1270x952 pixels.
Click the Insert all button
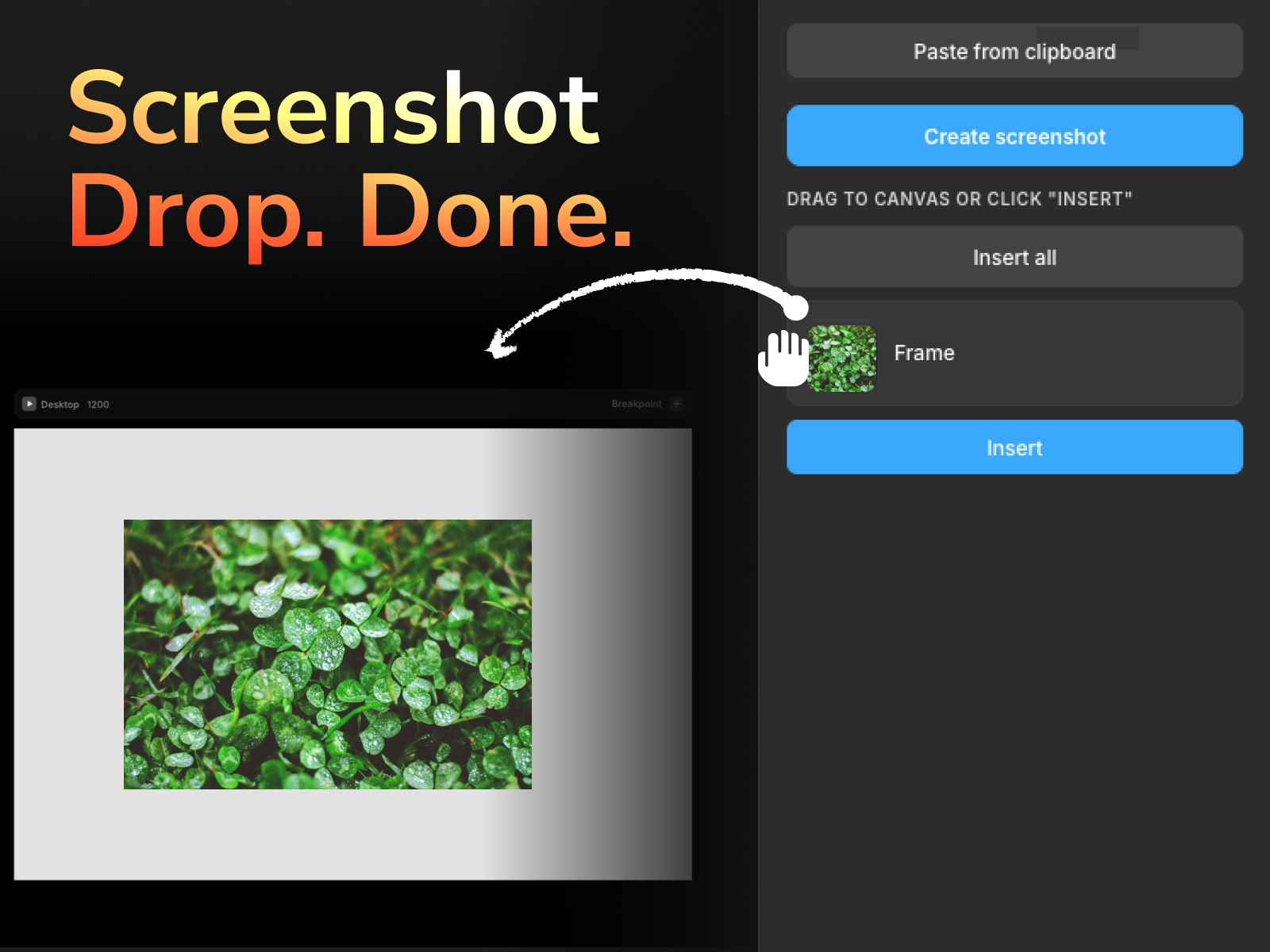1014,256
